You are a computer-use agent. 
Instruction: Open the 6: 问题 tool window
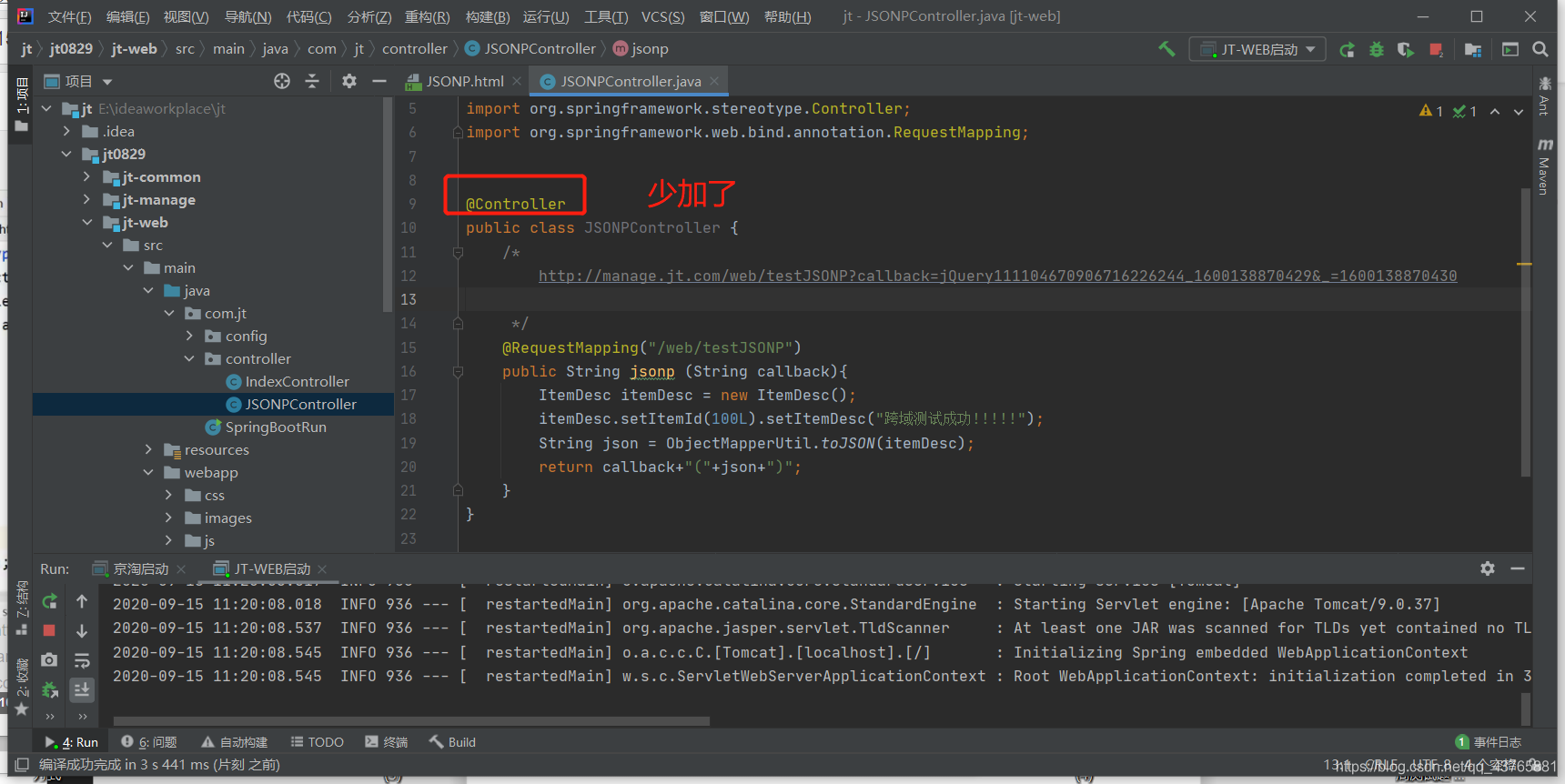[x=149, y=742]
